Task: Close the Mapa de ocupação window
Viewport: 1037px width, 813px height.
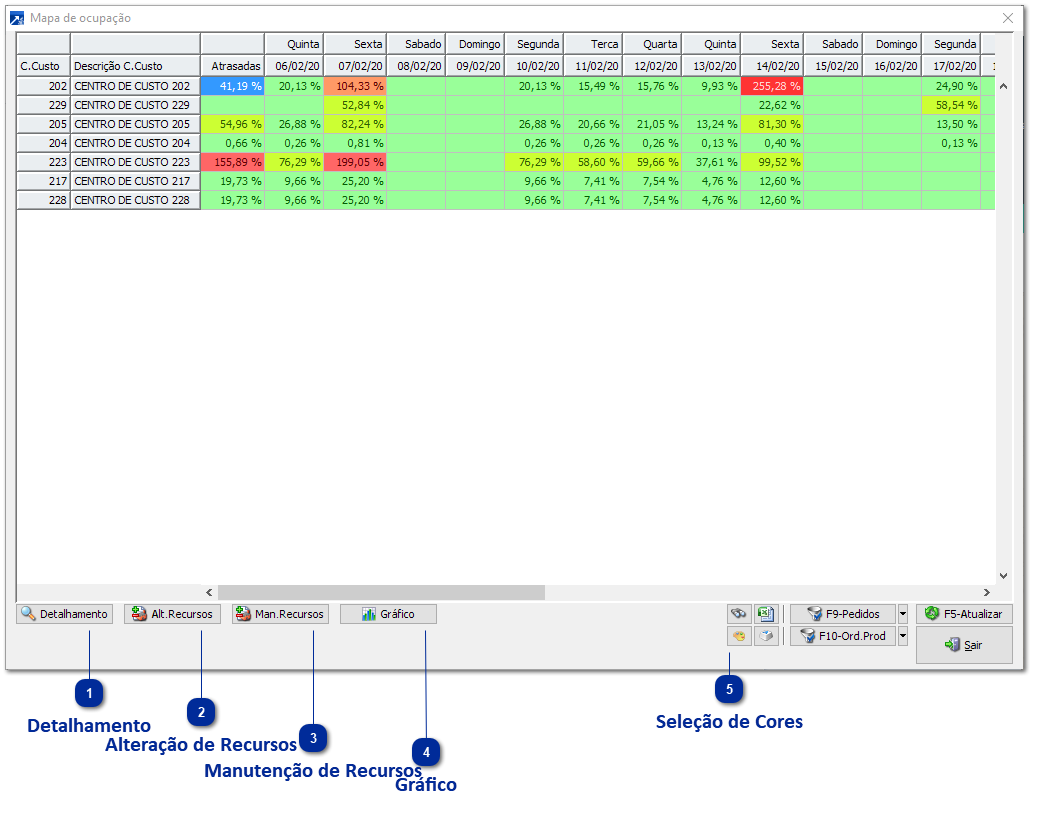Action: pyautogui.click(x=1008, y=18)
